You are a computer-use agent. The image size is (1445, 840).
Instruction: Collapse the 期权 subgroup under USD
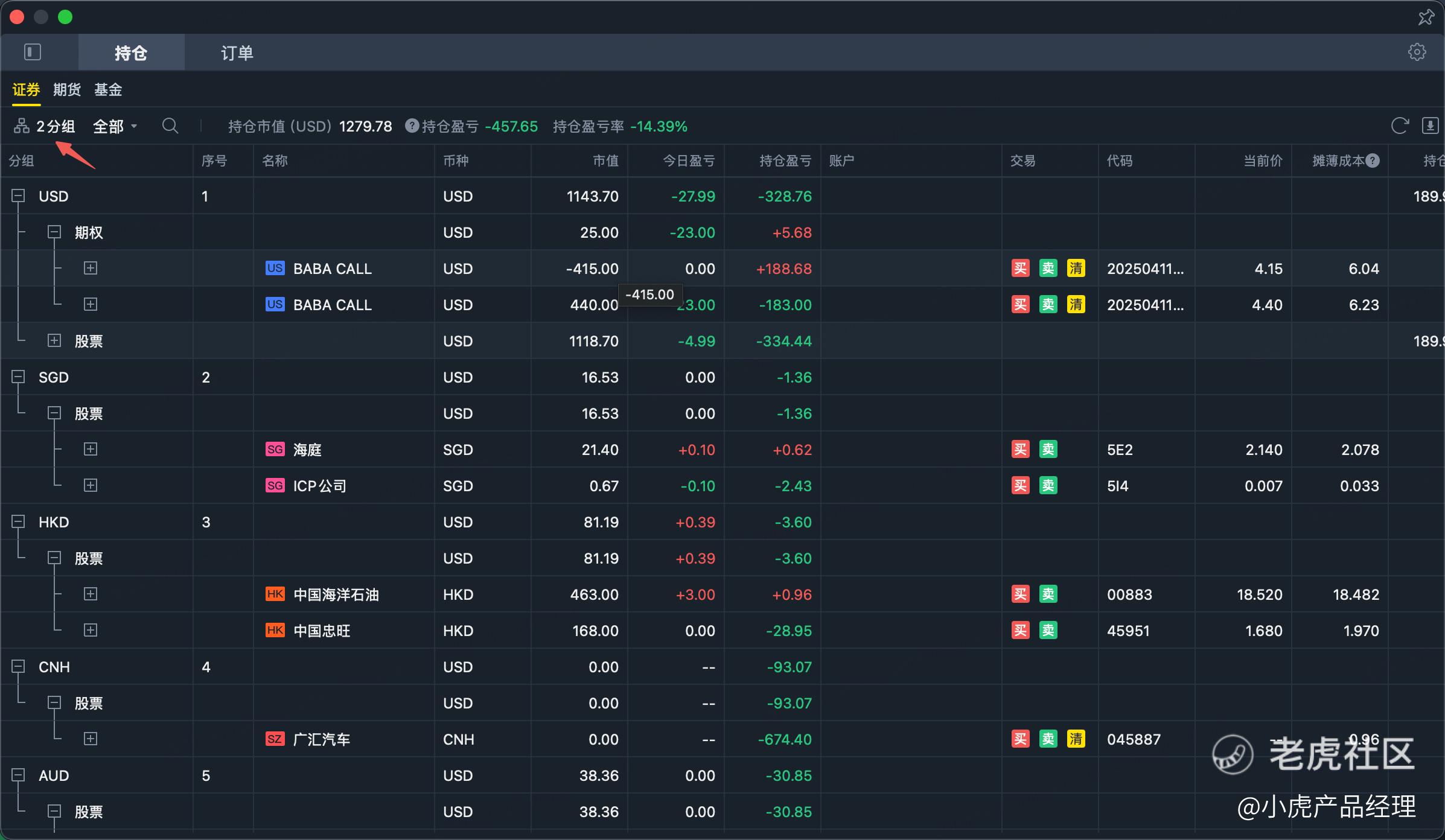(x=54, y=232)
